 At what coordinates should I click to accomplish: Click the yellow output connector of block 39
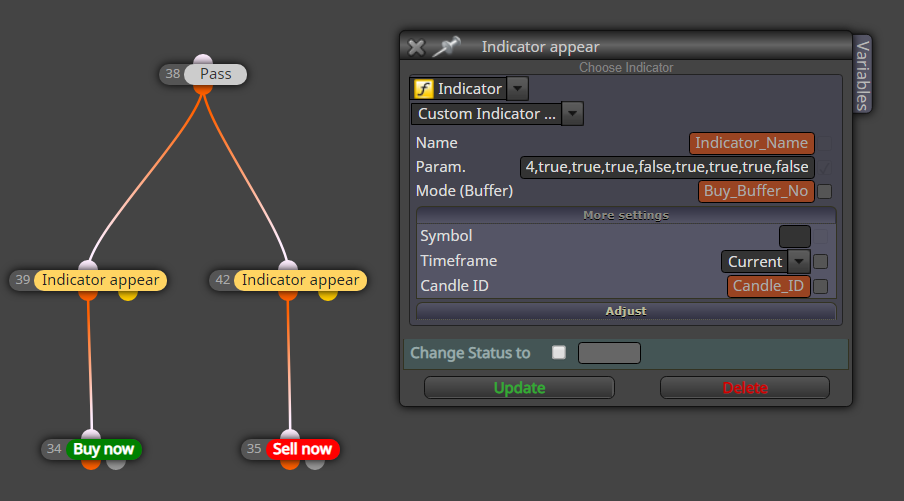pyautogui.click(x=128, y=295)
